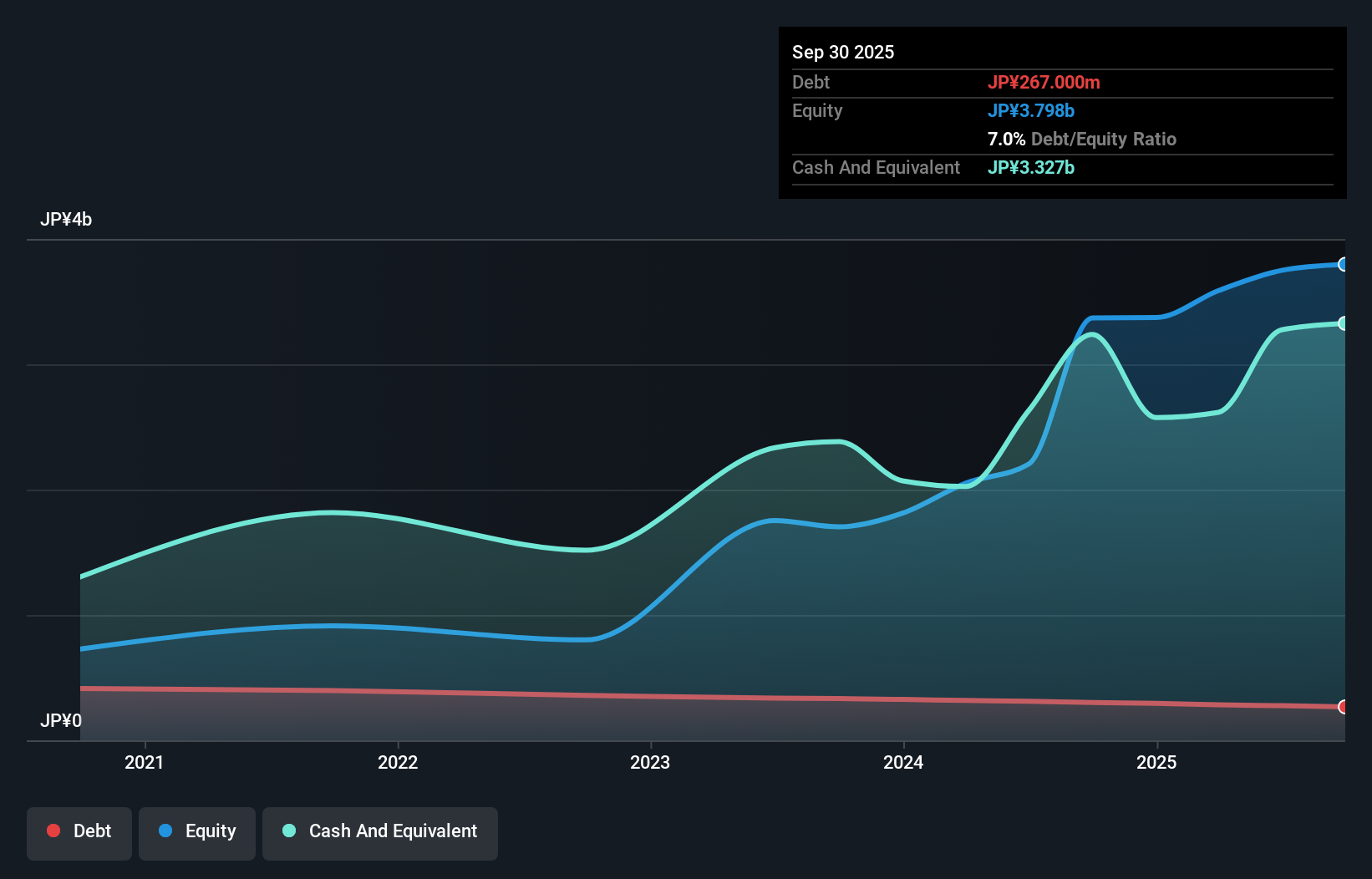Screen dimensions: 1372x879
Task: Toggle the Debt series visibility
Action: pyautogui.click(x=79, y=833)
